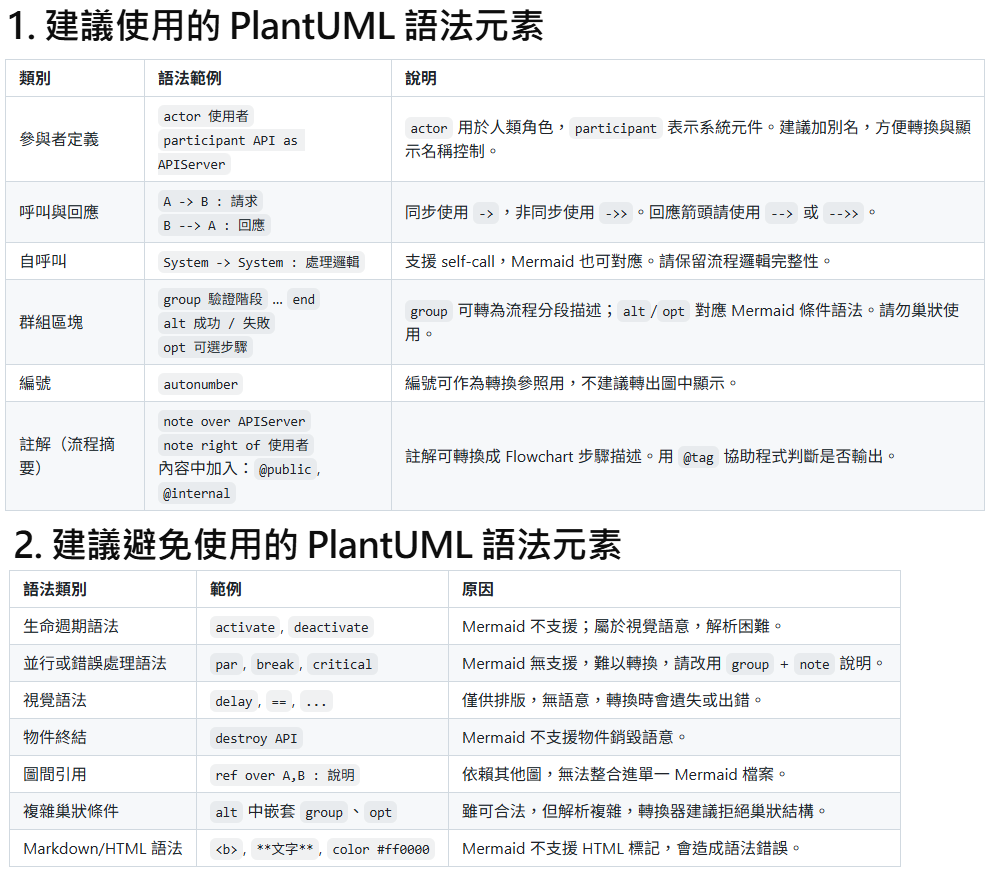
Task: Click the "群組區塊" row label
Action: point(51,322)
